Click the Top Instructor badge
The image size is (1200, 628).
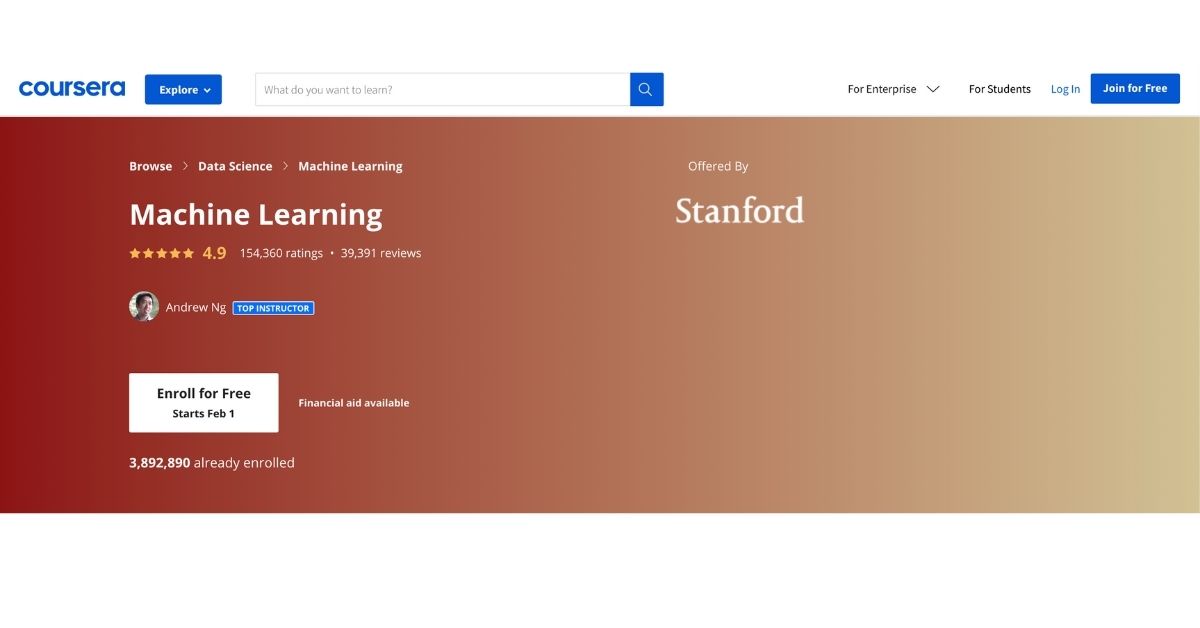pyautogui.click(x=273, y=308)
